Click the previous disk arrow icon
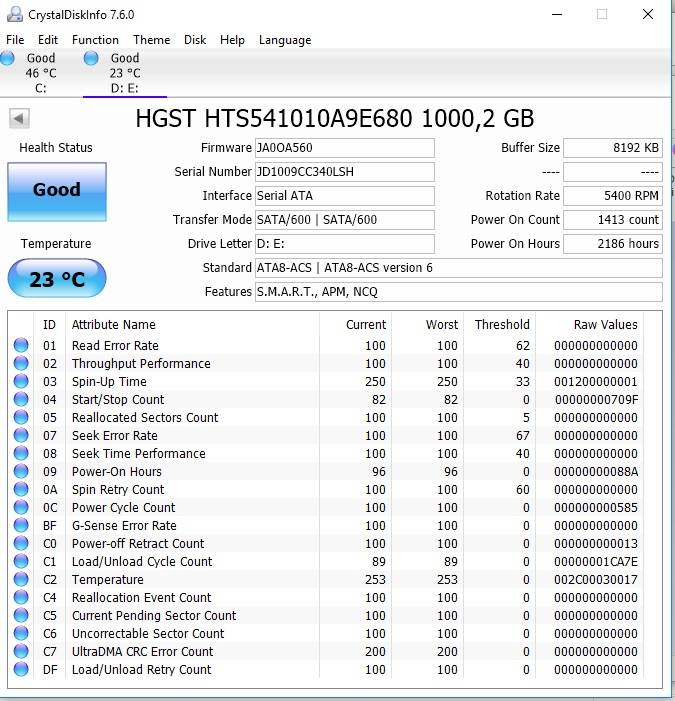Viewport: 675px width, 701px height. pos(19,118)
